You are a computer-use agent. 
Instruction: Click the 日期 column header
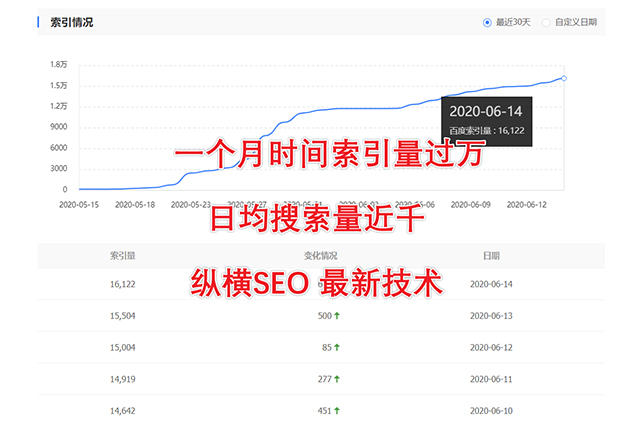click(x=490, y=255)
